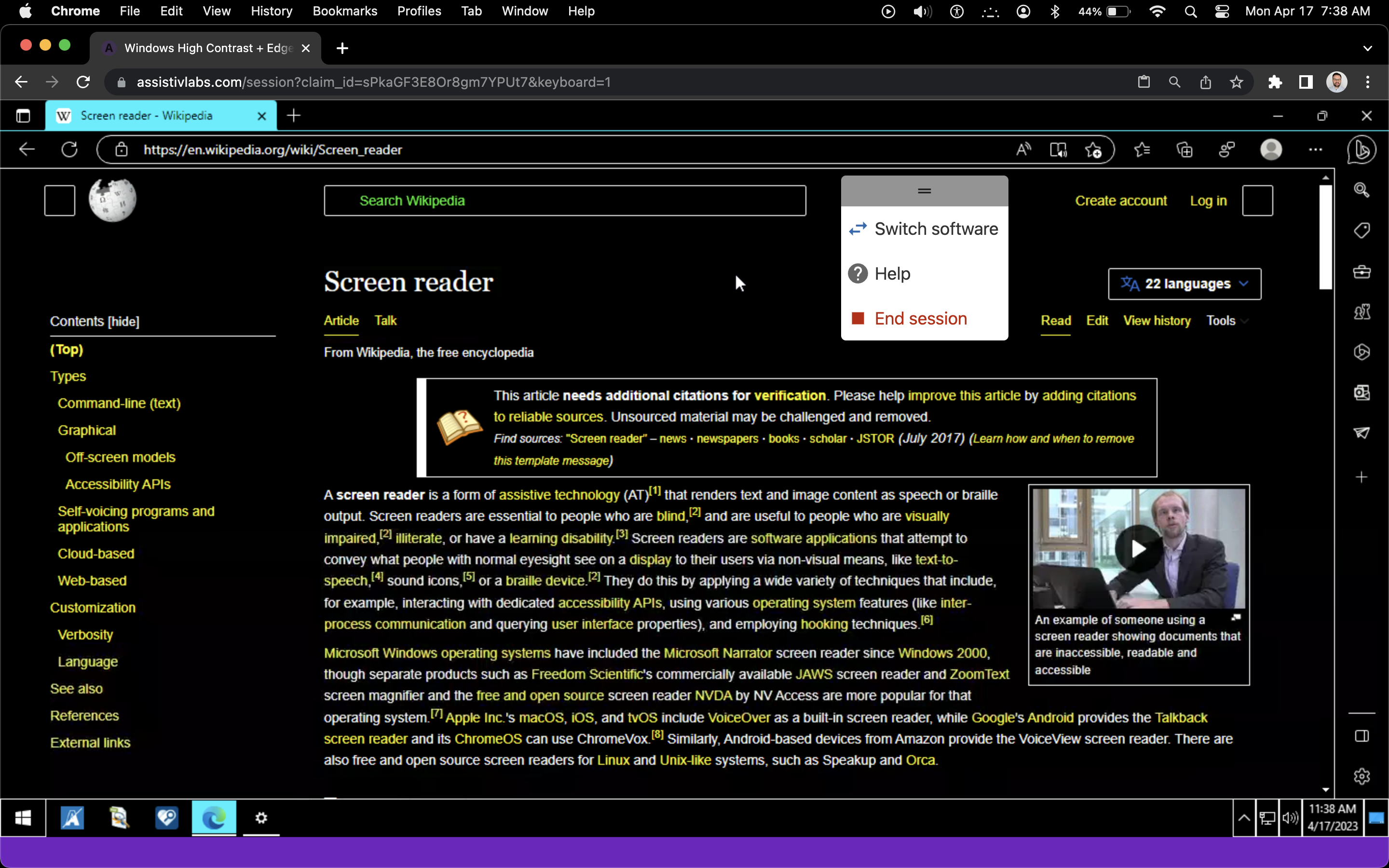Switch to View history tab

(x=1157, y=320)
